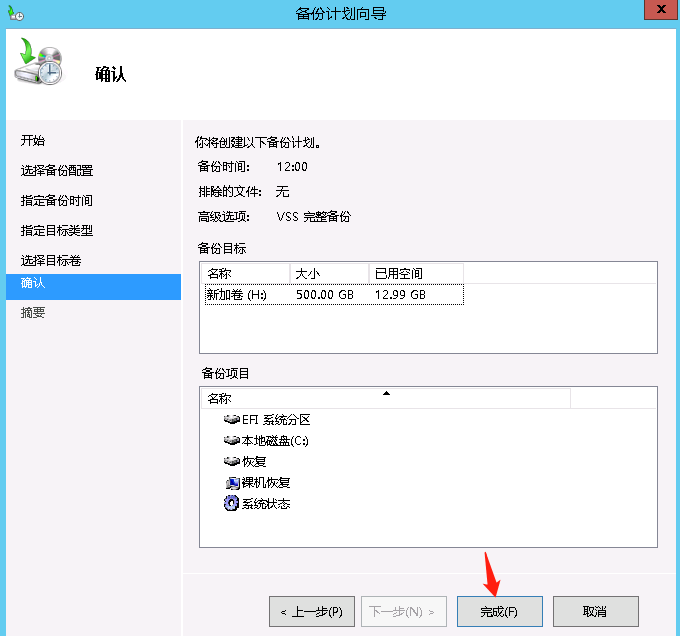Screen dimensions: 680x638
Task: Select the 本地磁盘(C:) text label
Action: click(275, 441)
